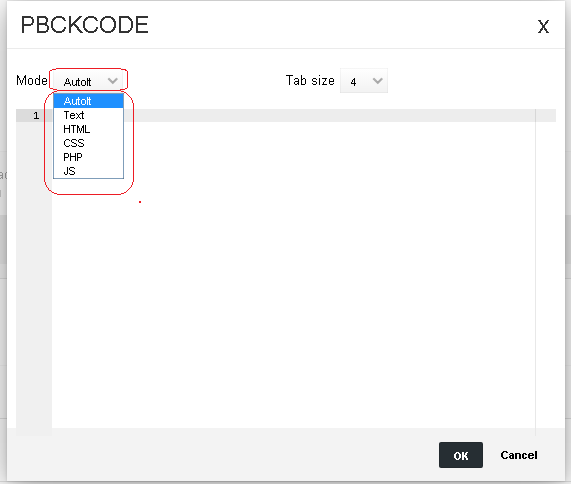
Task: Click line number 1 in the gutter
Action: click(36, 116)
